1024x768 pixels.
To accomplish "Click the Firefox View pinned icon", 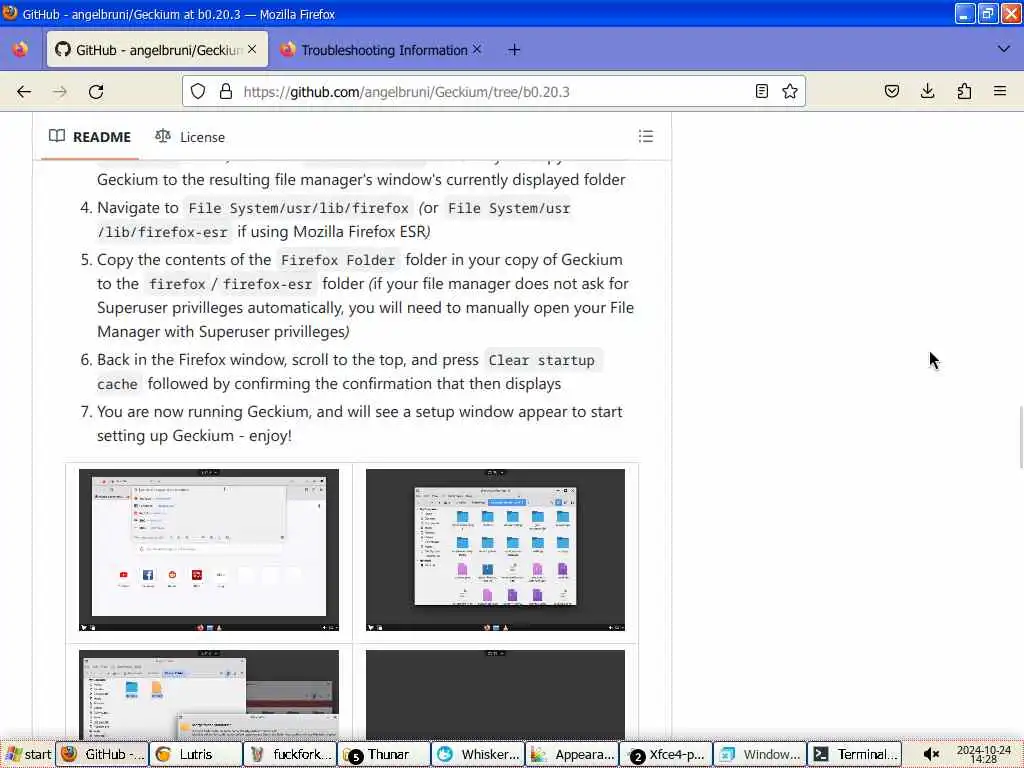I will 20,50.
